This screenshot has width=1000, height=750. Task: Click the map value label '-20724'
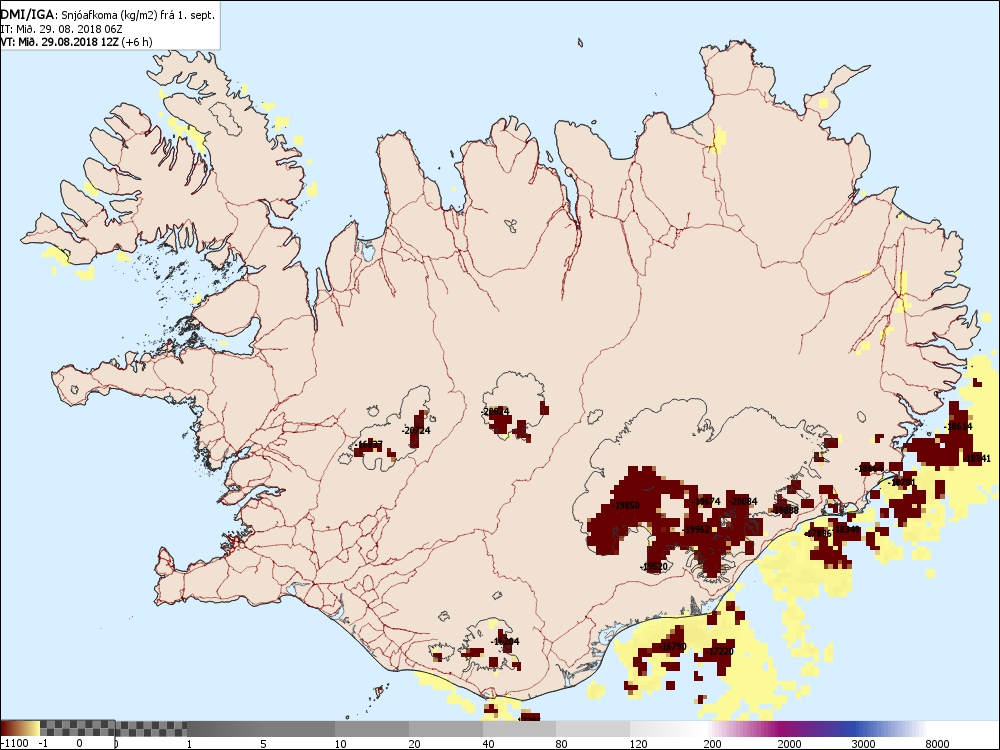pos(416,430)
